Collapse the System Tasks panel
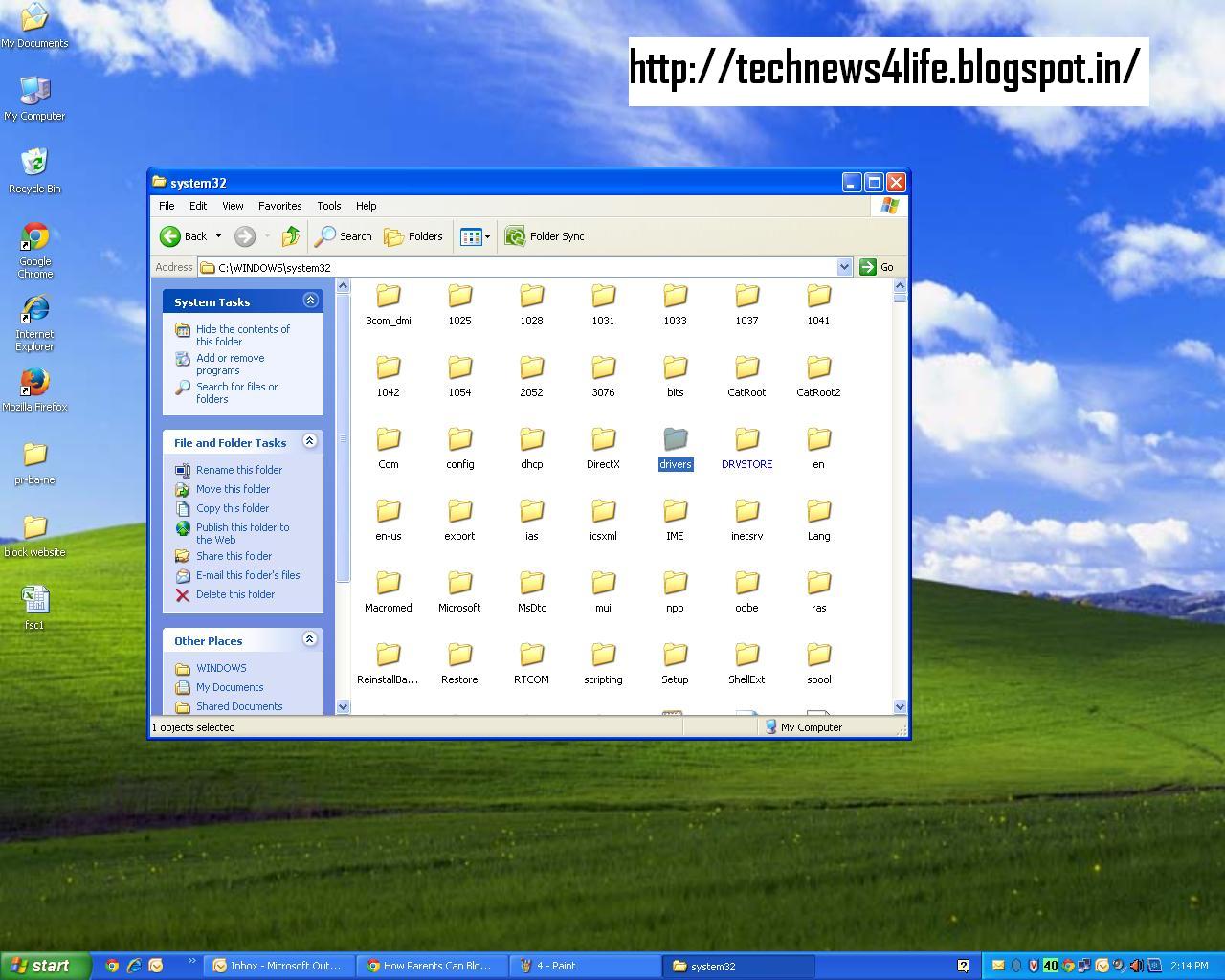1225x980 pixels. click(310, 301)
